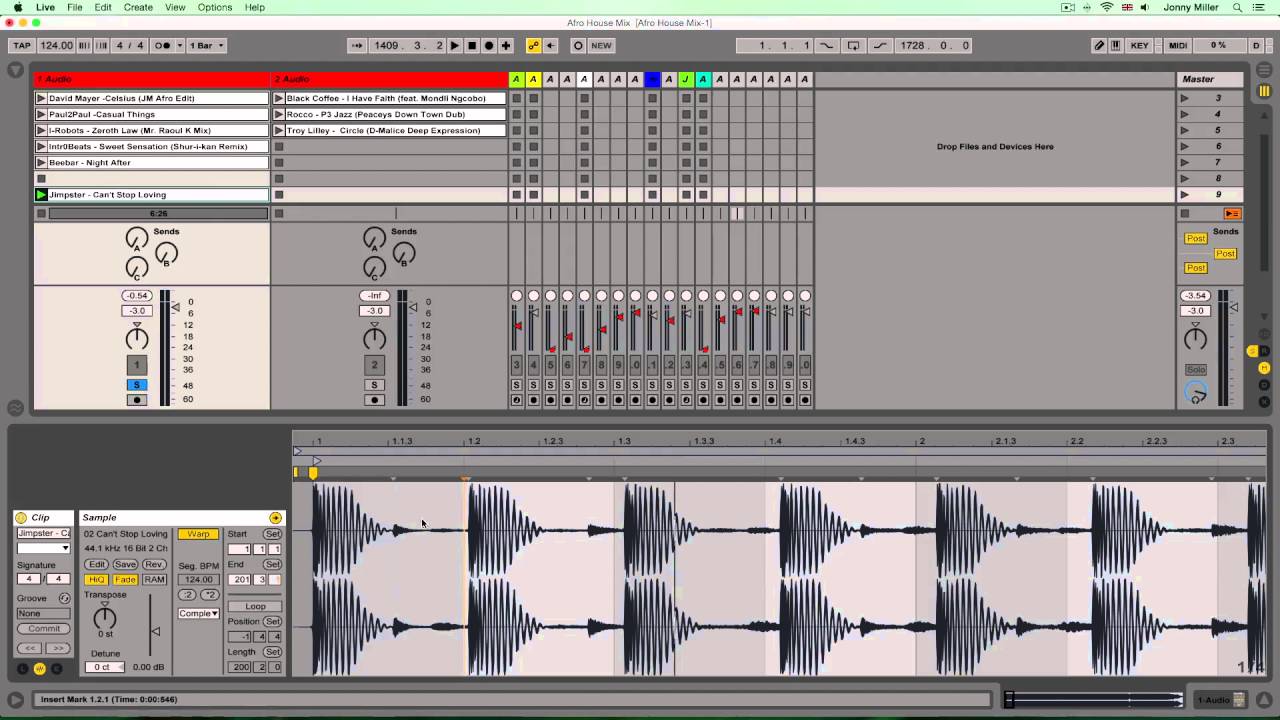Viewport: 1280px width, 720px height.
Task: Click the transport Play button
Action: point(455,45)
